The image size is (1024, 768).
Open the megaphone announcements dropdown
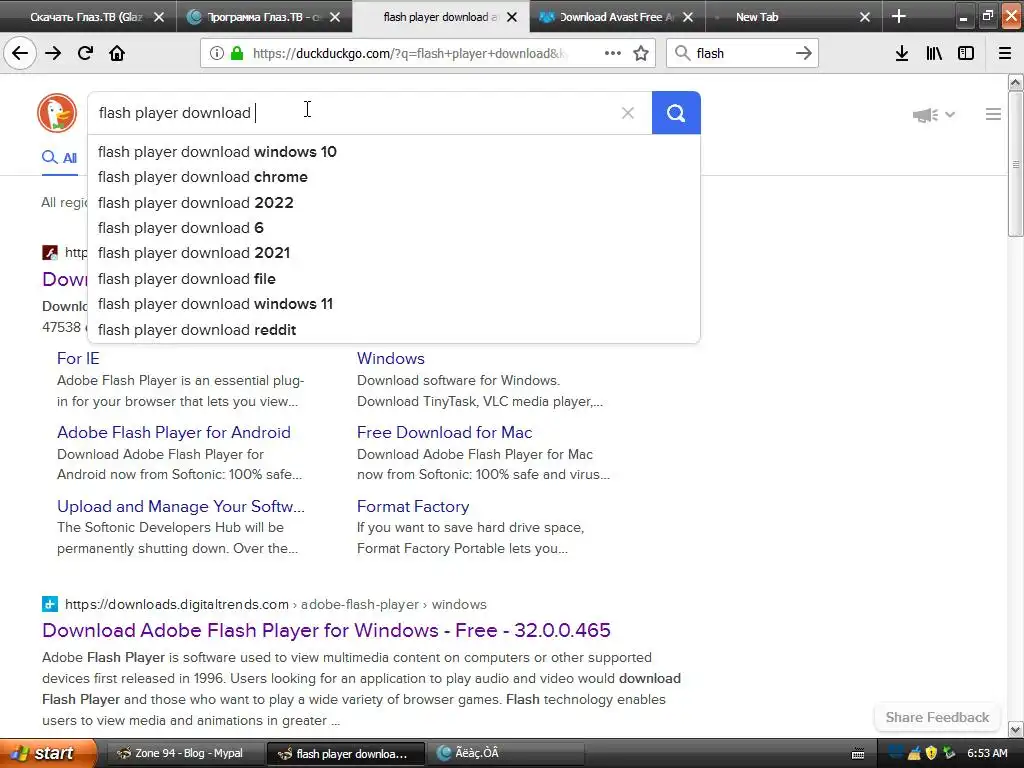pyautogui.click(x=933, y=115)
